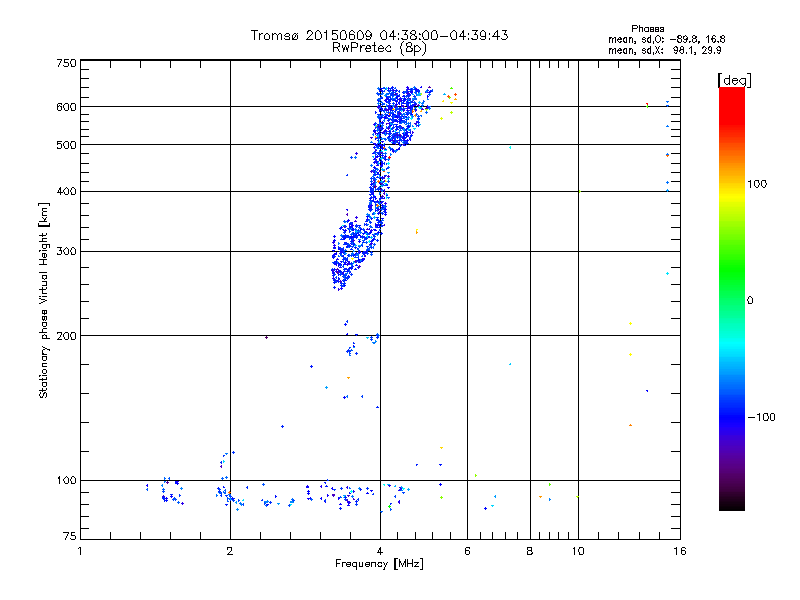Click the x-axis tick label '8'
The height and width of the screenshot is (600, 800).
[530, 551]
